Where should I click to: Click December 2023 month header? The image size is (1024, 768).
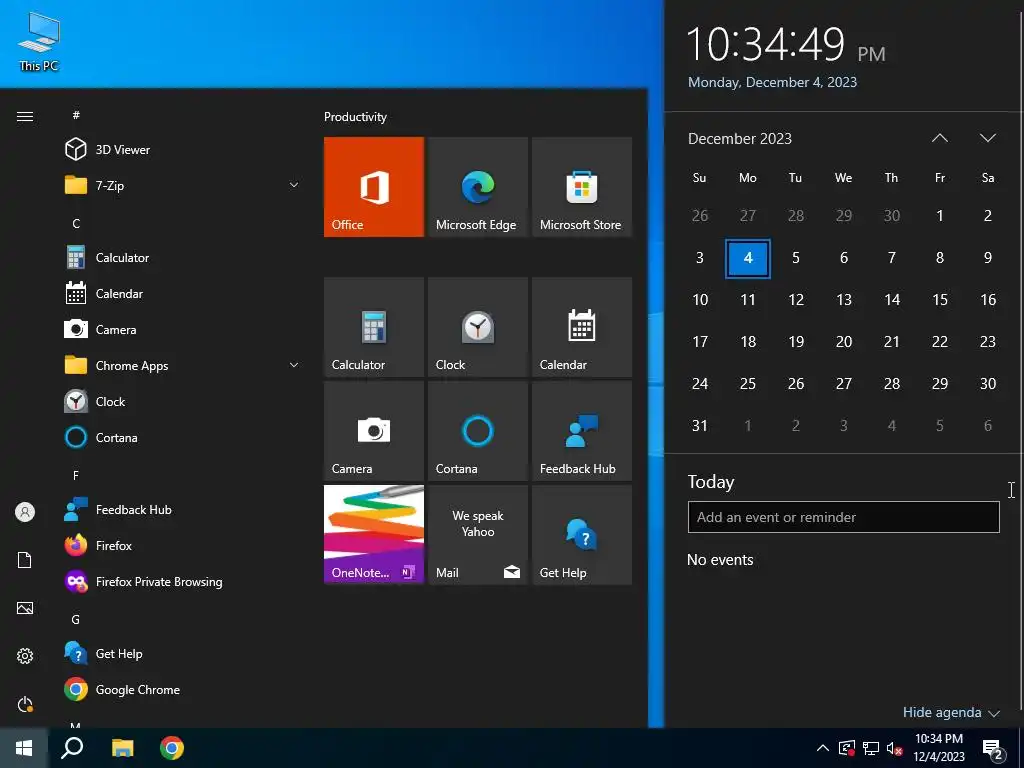pyautogui.click(x=740, y=138)
